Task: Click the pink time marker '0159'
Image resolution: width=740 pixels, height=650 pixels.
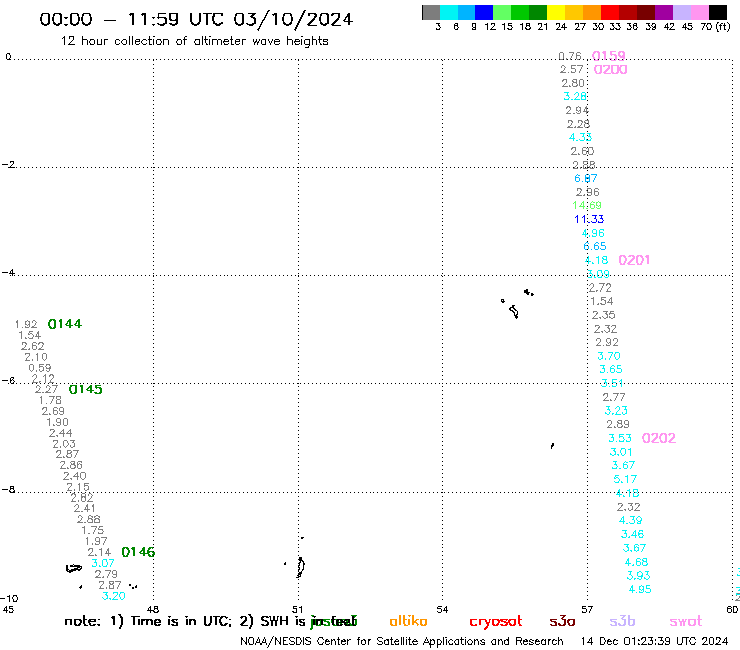Action: [609, 56]
